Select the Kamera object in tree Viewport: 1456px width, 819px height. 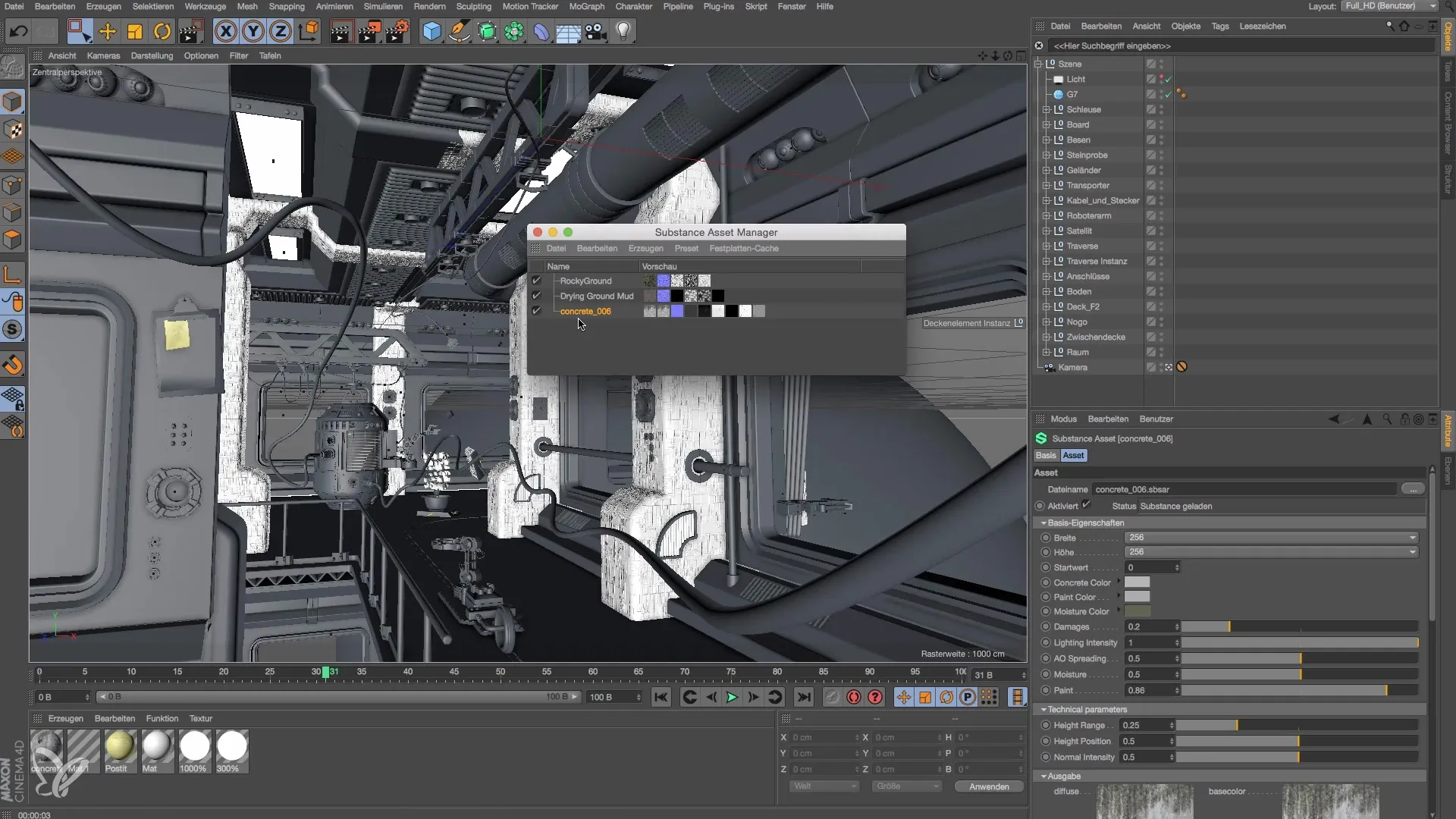(1072, 367)
